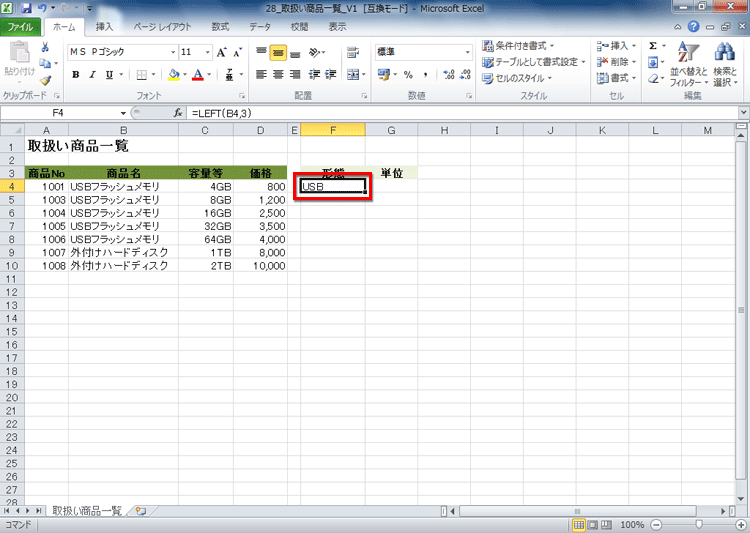Open セルのスタイル menu
The height and width of the screenshot is (533, 750).
tap(517, 78)
